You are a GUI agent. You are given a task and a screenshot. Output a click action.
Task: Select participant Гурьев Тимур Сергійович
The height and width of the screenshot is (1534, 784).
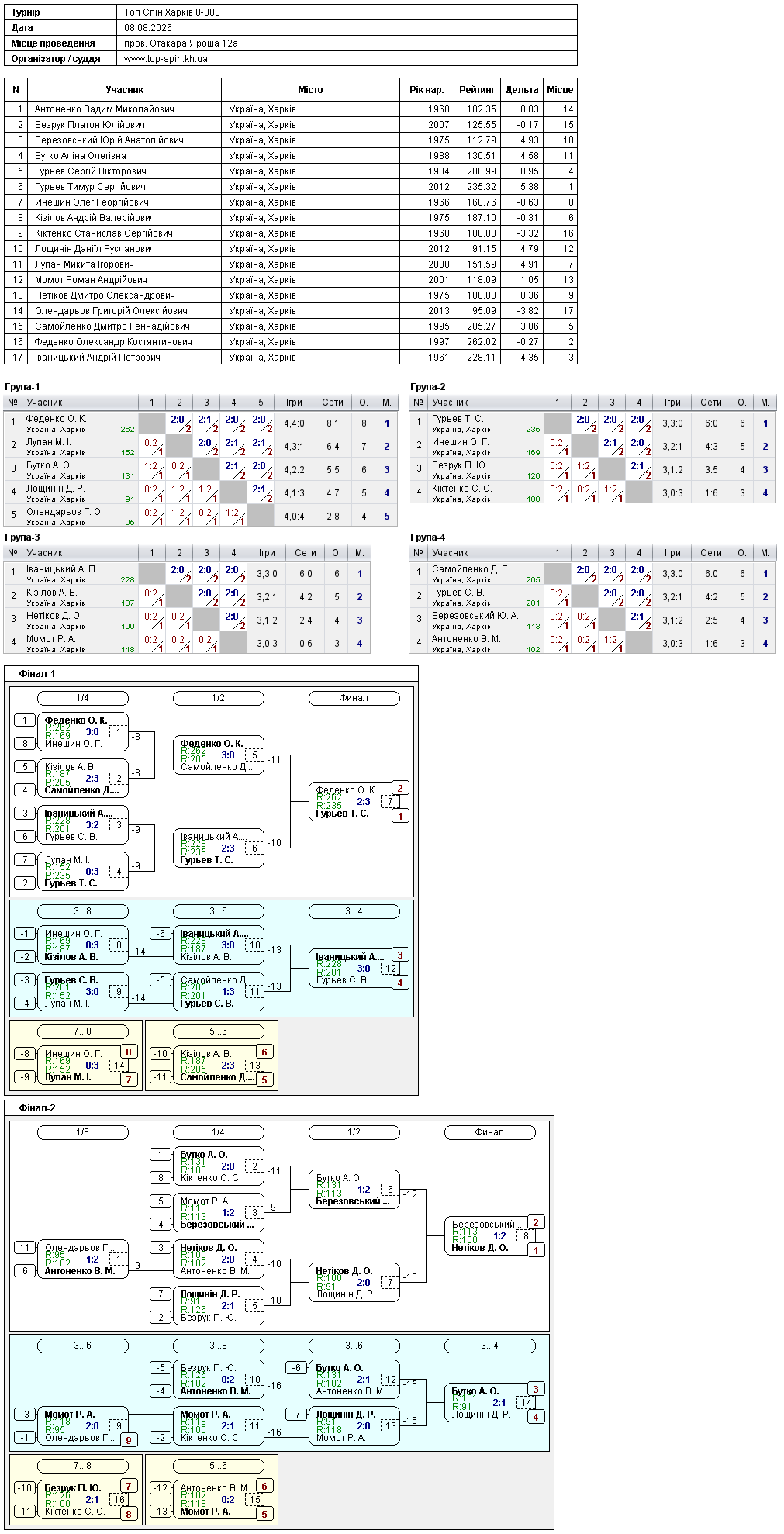pos(90,187)
